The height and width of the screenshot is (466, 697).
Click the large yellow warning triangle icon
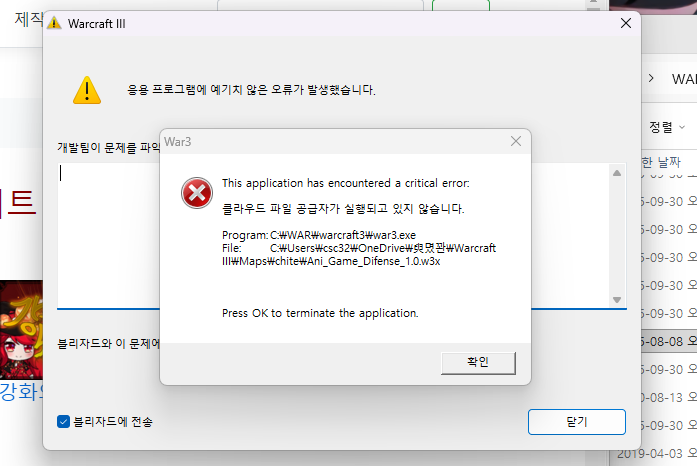(87, 90)
